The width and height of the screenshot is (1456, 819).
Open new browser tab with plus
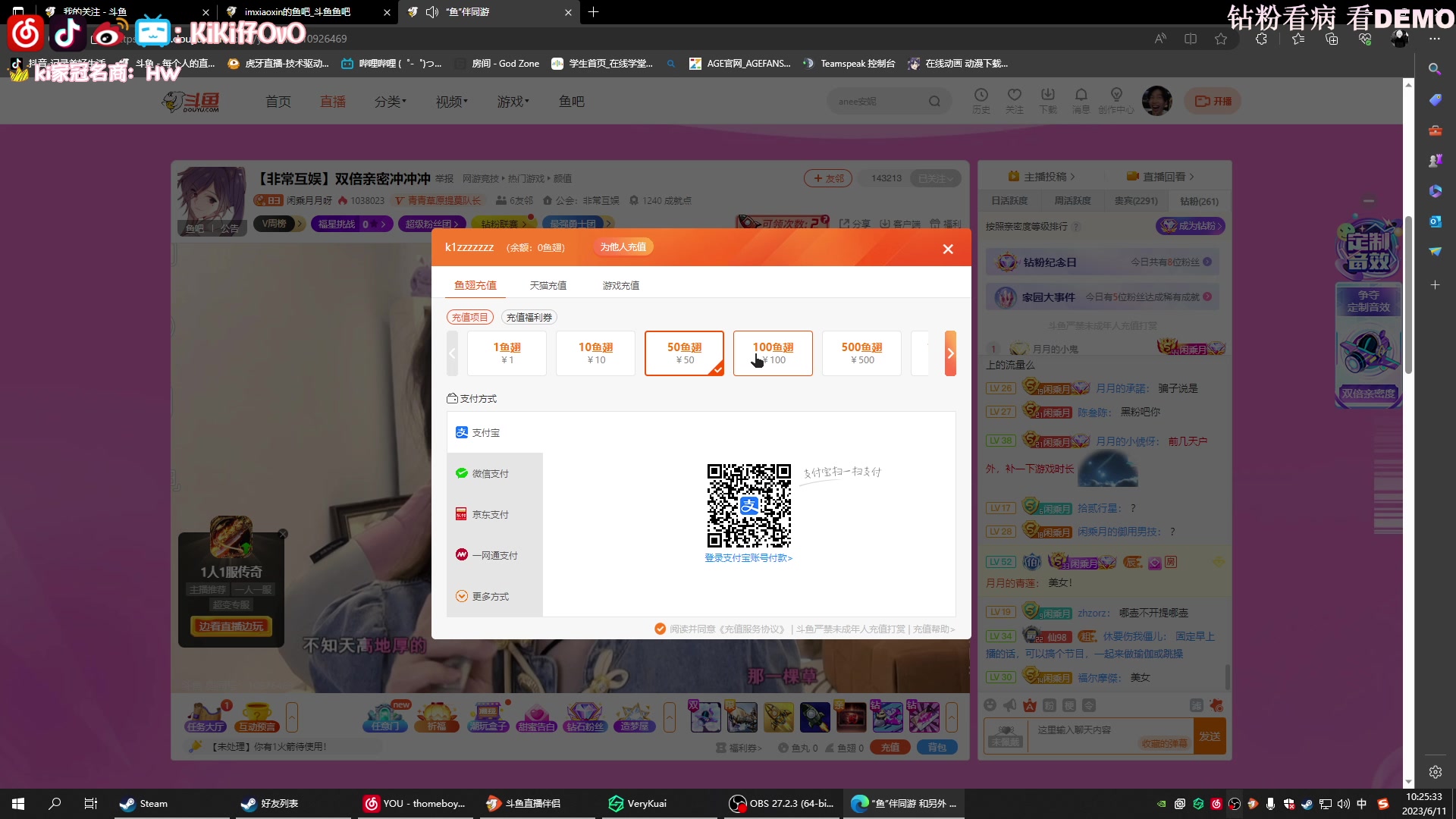pos(593,12)
